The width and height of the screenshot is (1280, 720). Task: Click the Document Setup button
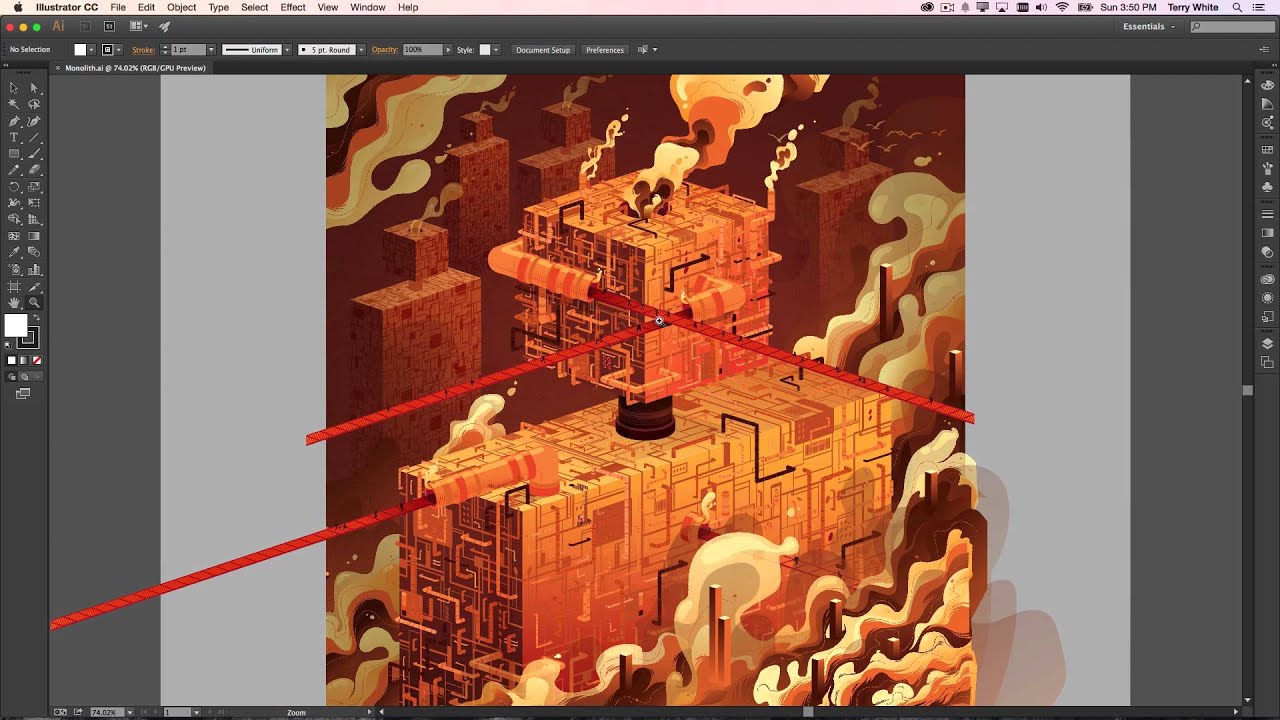coord(543,50)
